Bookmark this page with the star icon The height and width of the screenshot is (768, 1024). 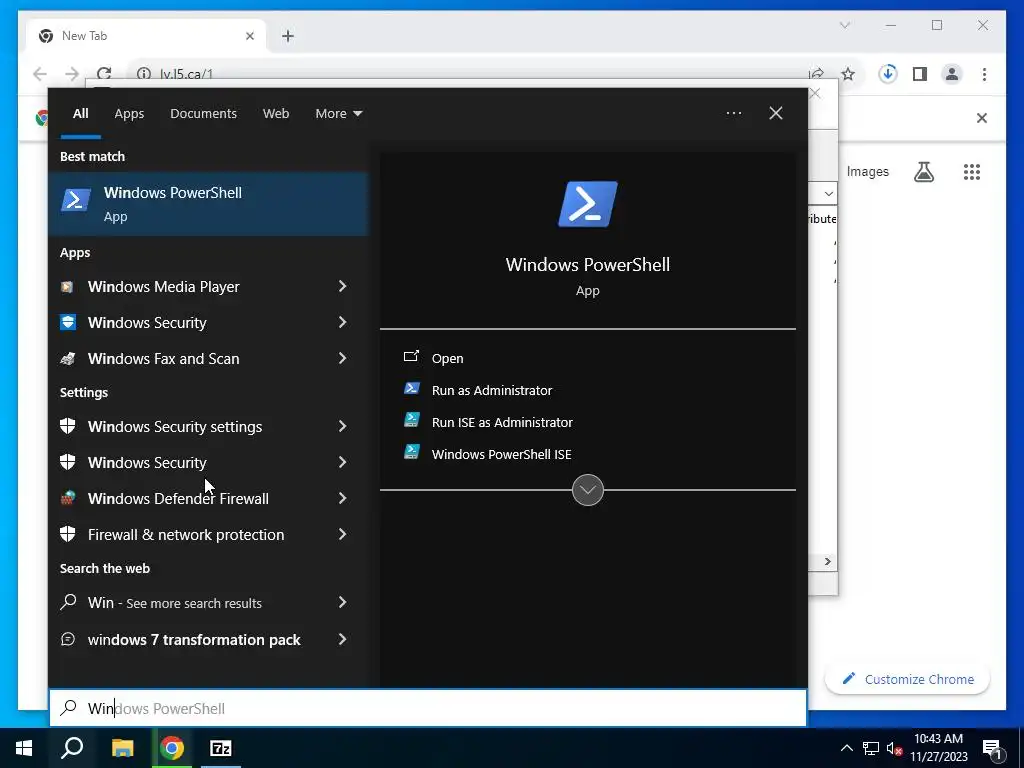click(848, 74)
